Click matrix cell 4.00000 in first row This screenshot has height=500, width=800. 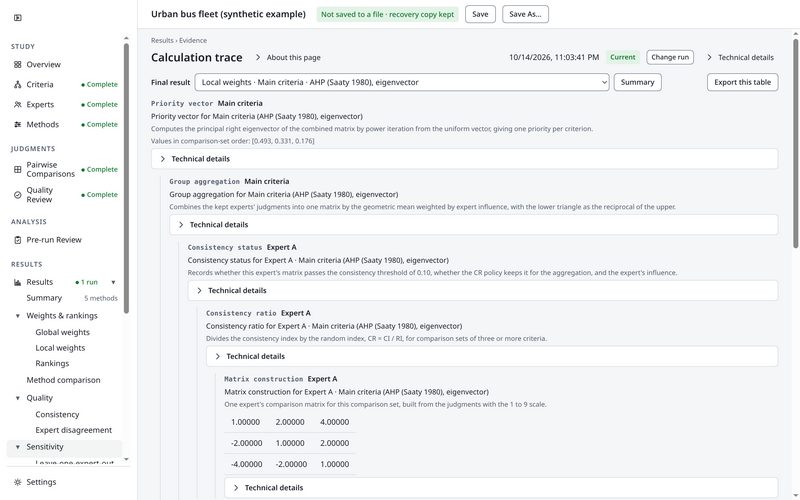[x=335, y=422]
